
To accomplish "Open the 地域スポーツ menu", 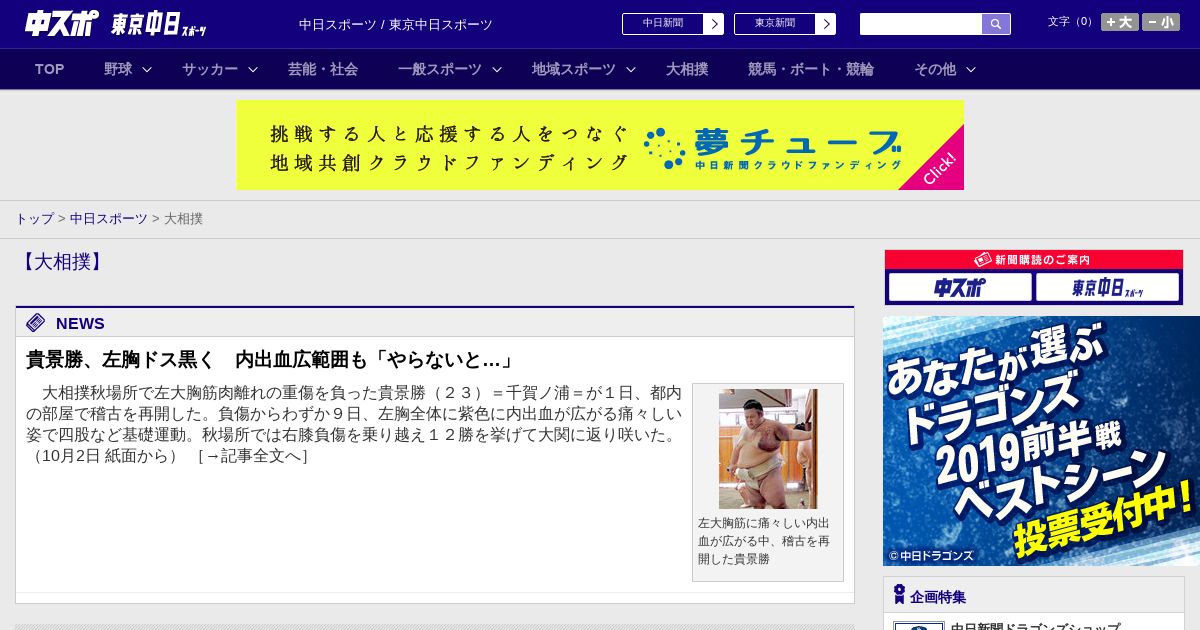I will pyautogui.click(x=574, y=69).
